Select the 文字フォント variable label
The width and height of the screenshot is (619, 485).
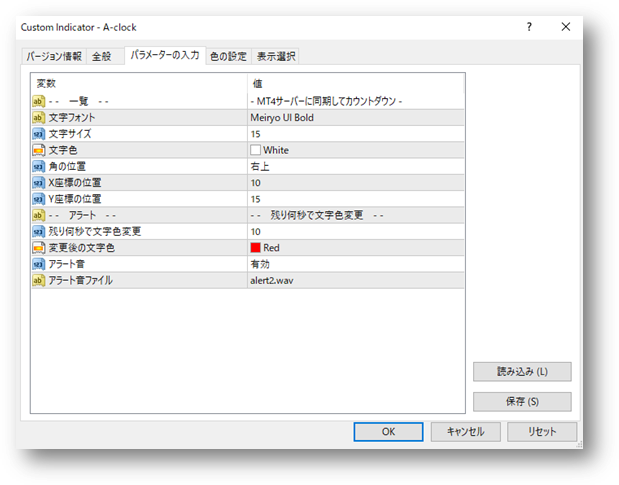71,118
